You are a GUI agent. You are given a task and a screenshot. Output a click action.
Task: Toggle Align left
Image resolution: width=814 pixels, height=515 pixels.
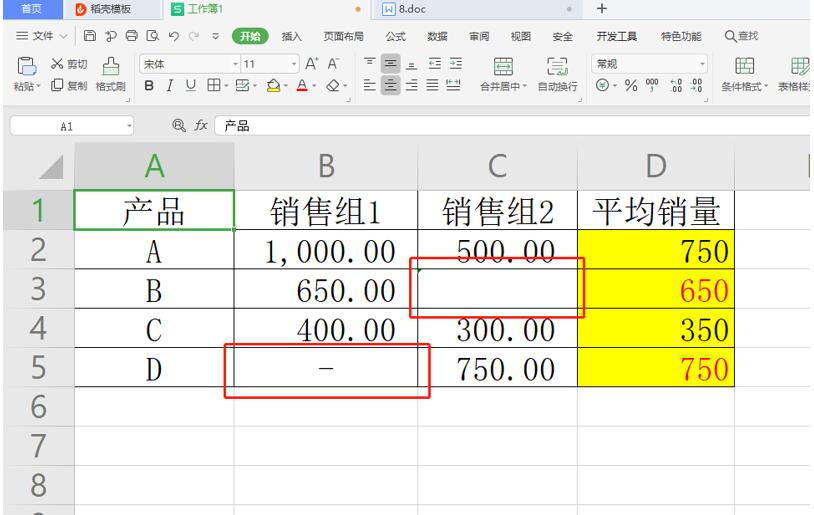click(x=370, y=85)
